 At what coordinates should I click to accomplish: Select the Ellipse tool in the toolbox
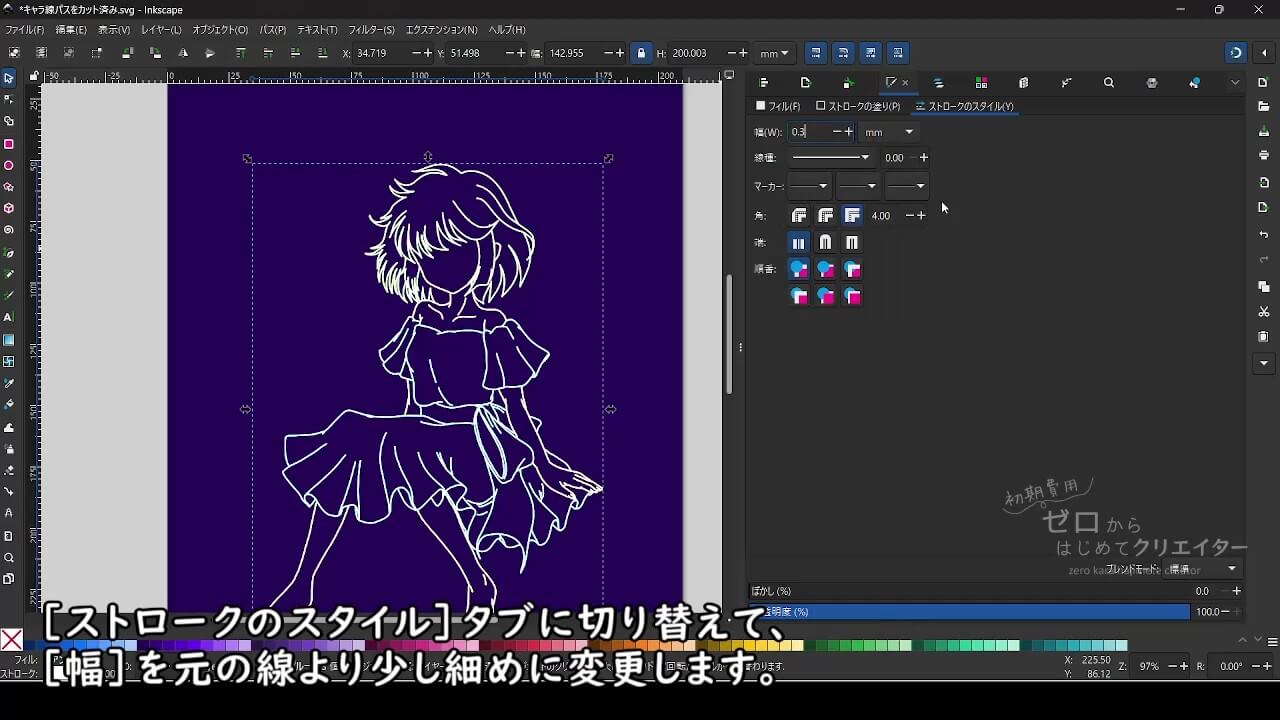9,165
